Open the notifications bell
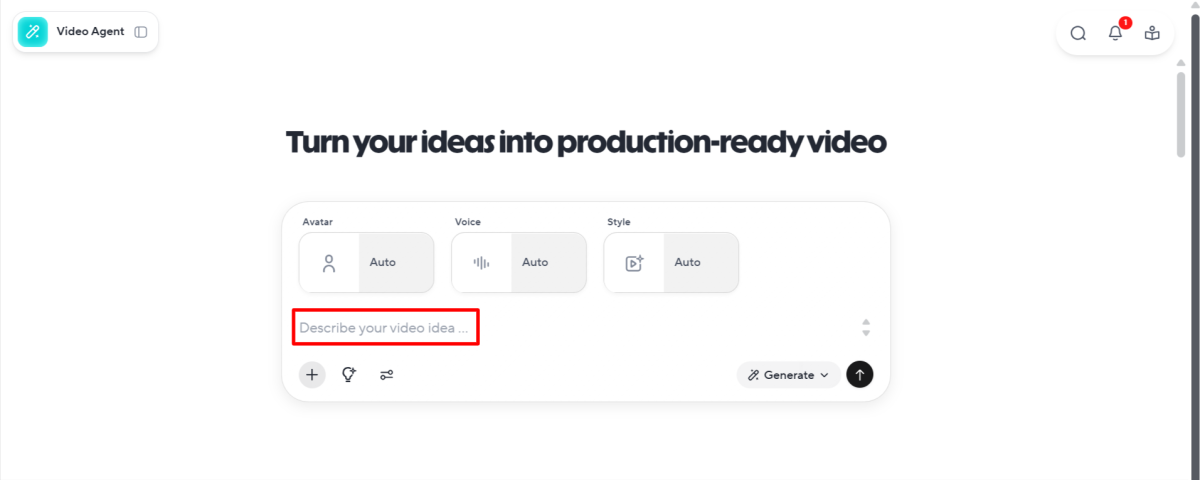The image size is (1200, 480). [1115, 33]
